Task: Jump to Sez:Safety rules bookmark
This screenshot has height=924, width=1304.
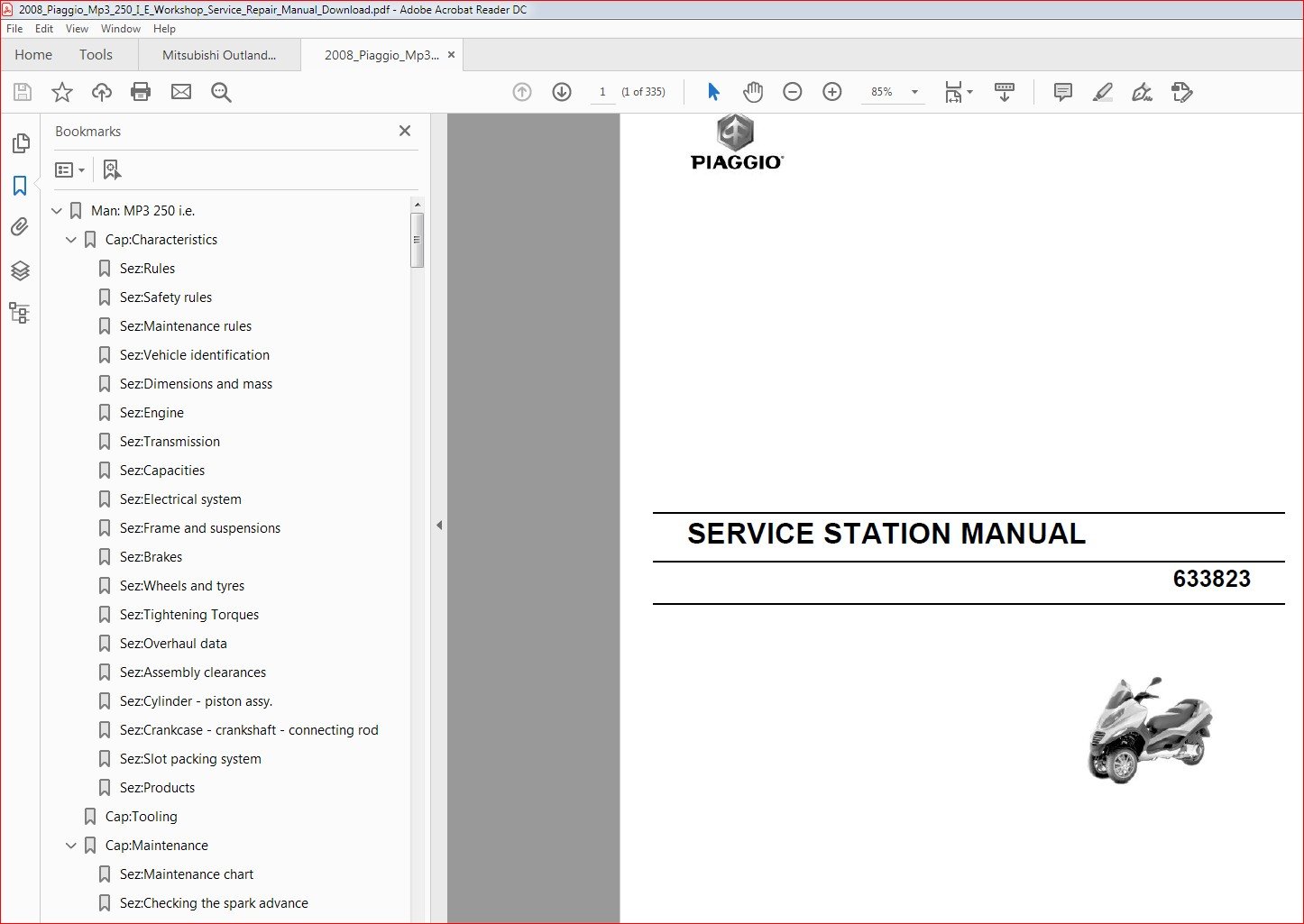Action: 166,297
